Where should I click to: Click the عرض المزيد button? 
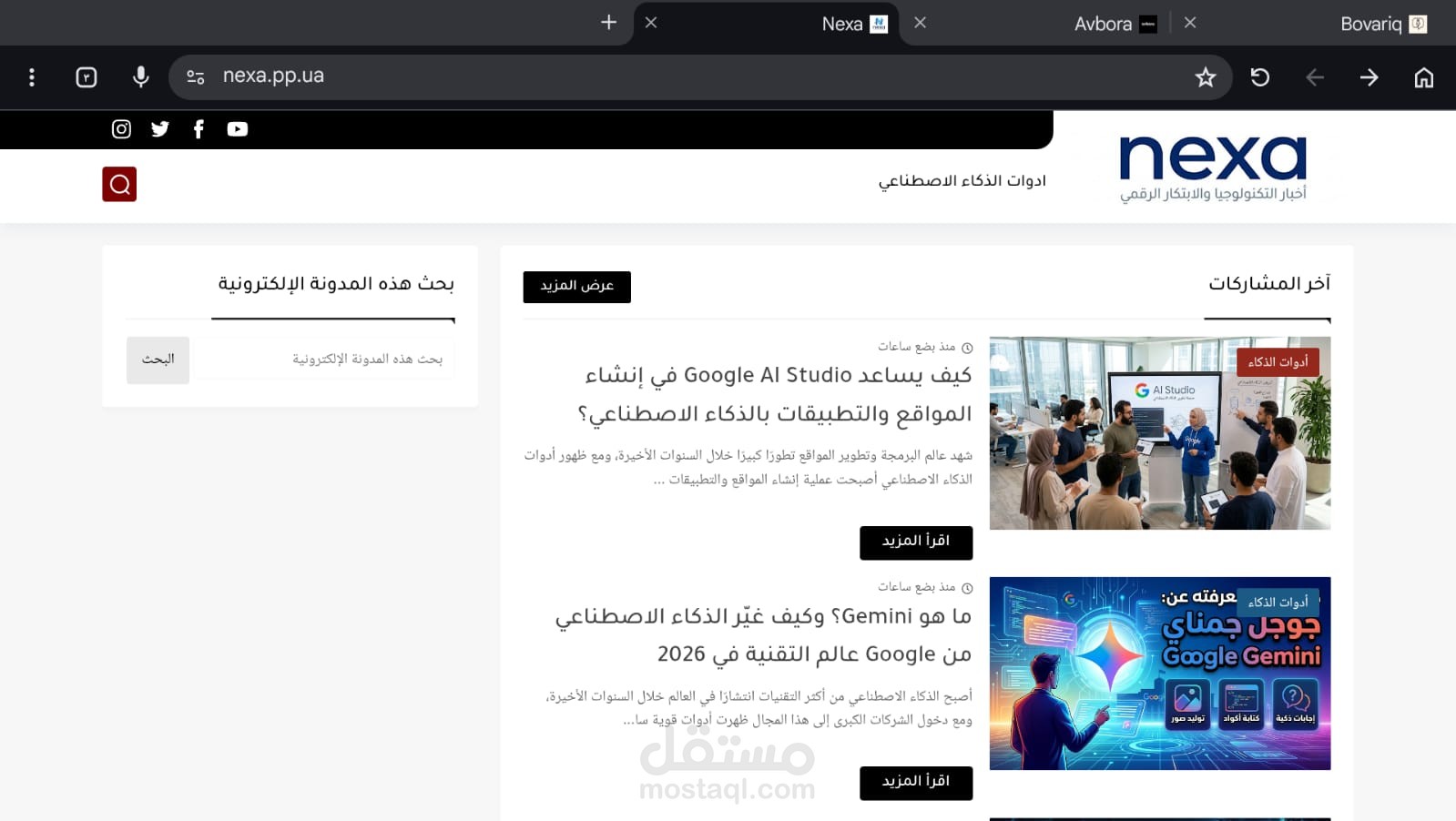tap(576, 287)
